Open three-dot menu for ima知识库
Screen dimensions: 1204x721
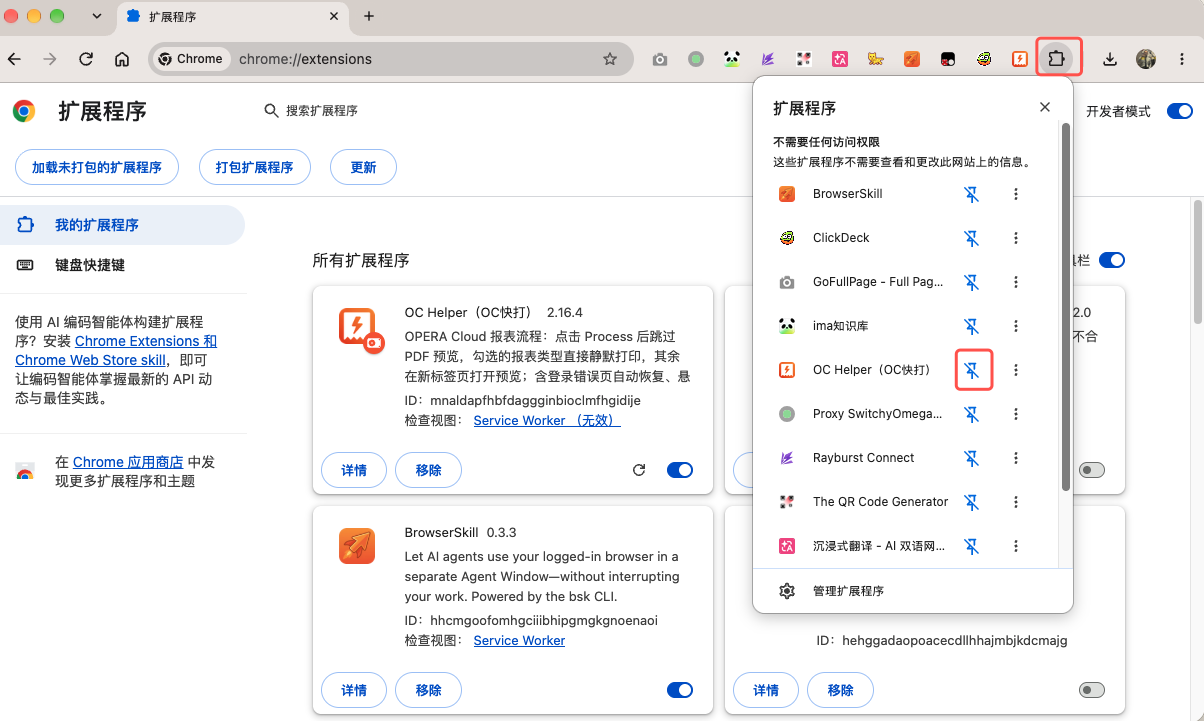click(1016, 326)
